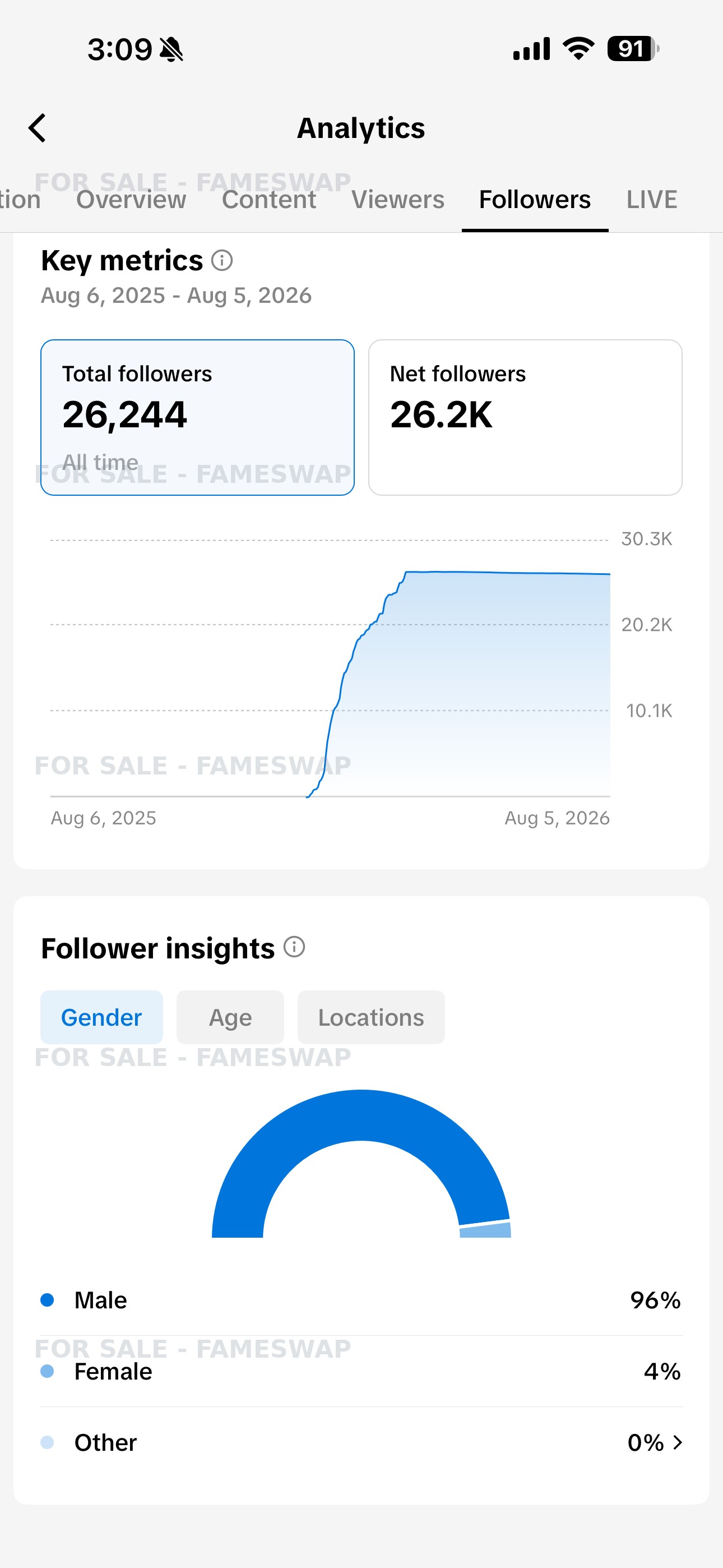Open the Key metrics info icon
Screen dimensions: 723x1568
tap(222, 261)
